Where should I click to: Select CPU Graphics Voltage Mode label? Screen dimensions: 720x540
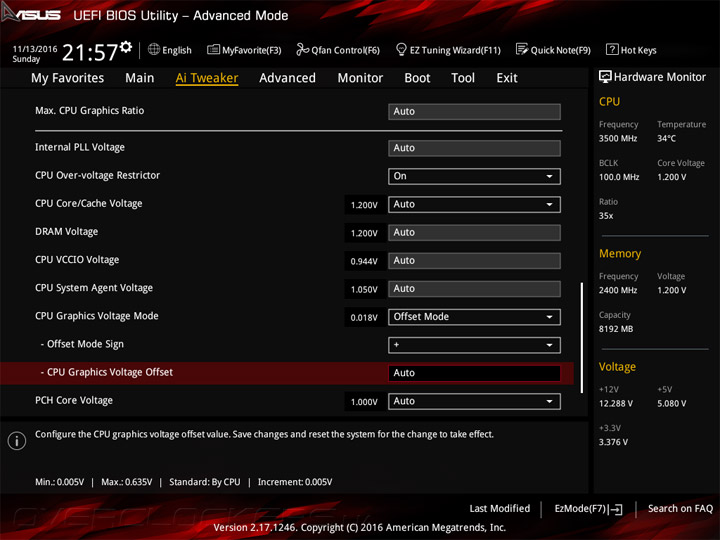(96, 316)
